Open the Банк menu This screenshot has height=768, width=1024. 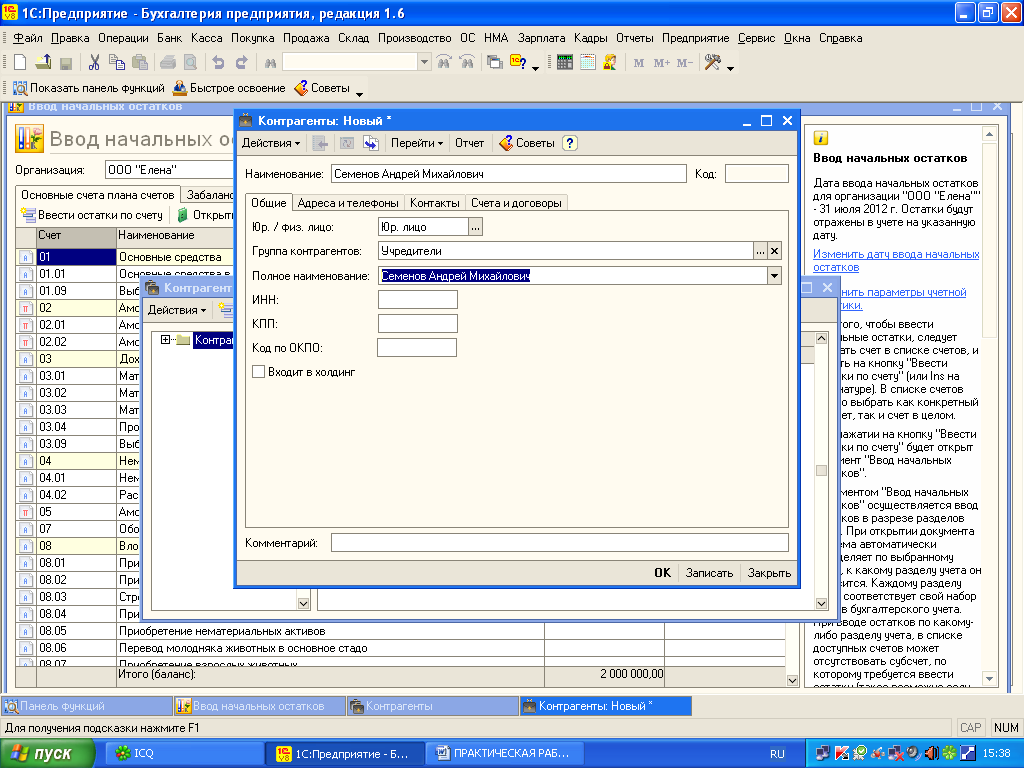tap(170, 38)
